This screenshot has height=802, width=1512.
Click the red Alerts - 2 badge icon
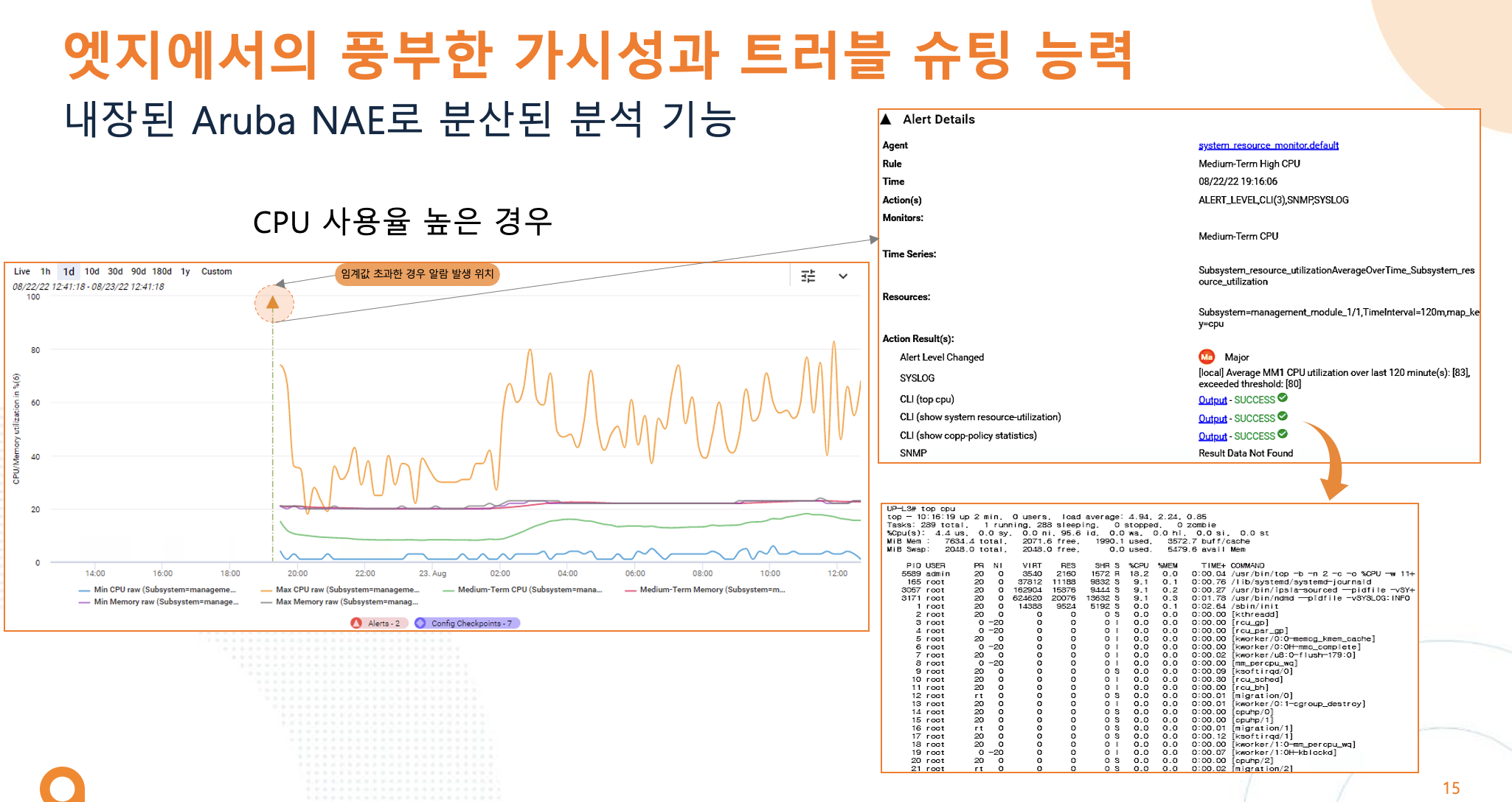(357, 623)
